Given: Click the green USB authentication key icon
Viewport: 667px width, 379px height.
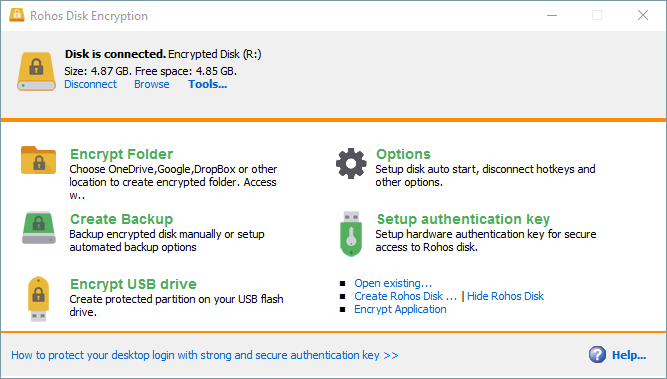Looking at the screenshot, I should (351, 234).
